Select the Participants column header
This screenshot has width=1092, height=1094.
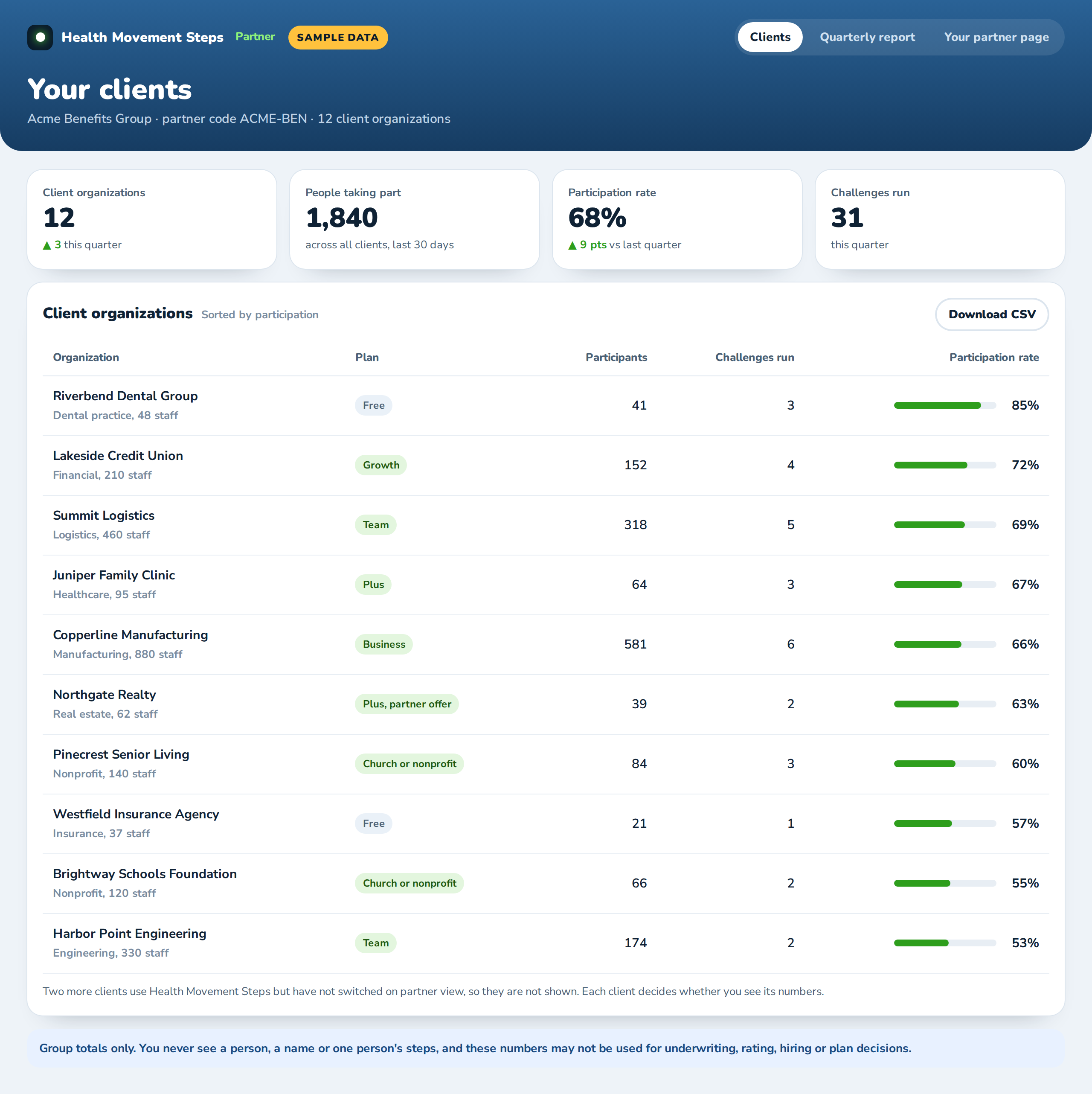point(616,357)
